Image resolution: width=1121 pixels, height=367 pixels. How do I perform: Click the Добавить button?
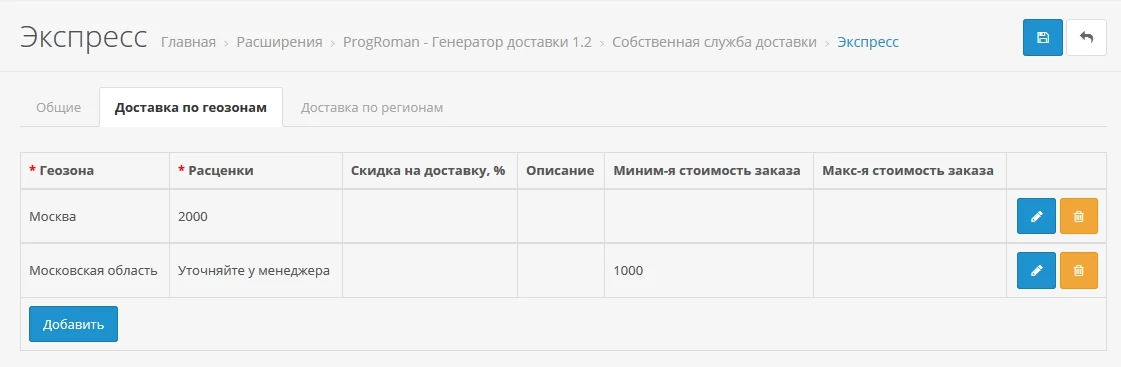[x=74, y=324]
